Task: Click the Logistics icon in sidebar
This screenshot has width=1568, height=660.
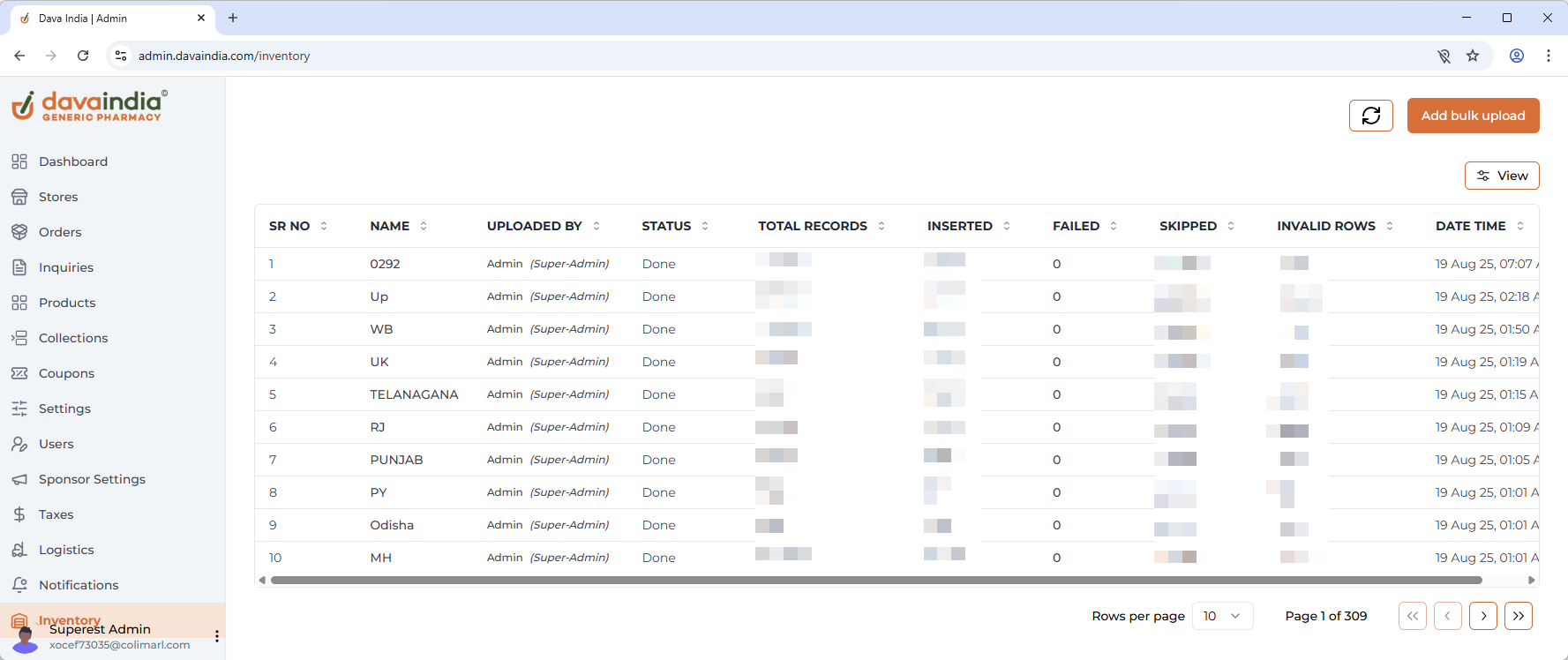Action: pos(19,550)
